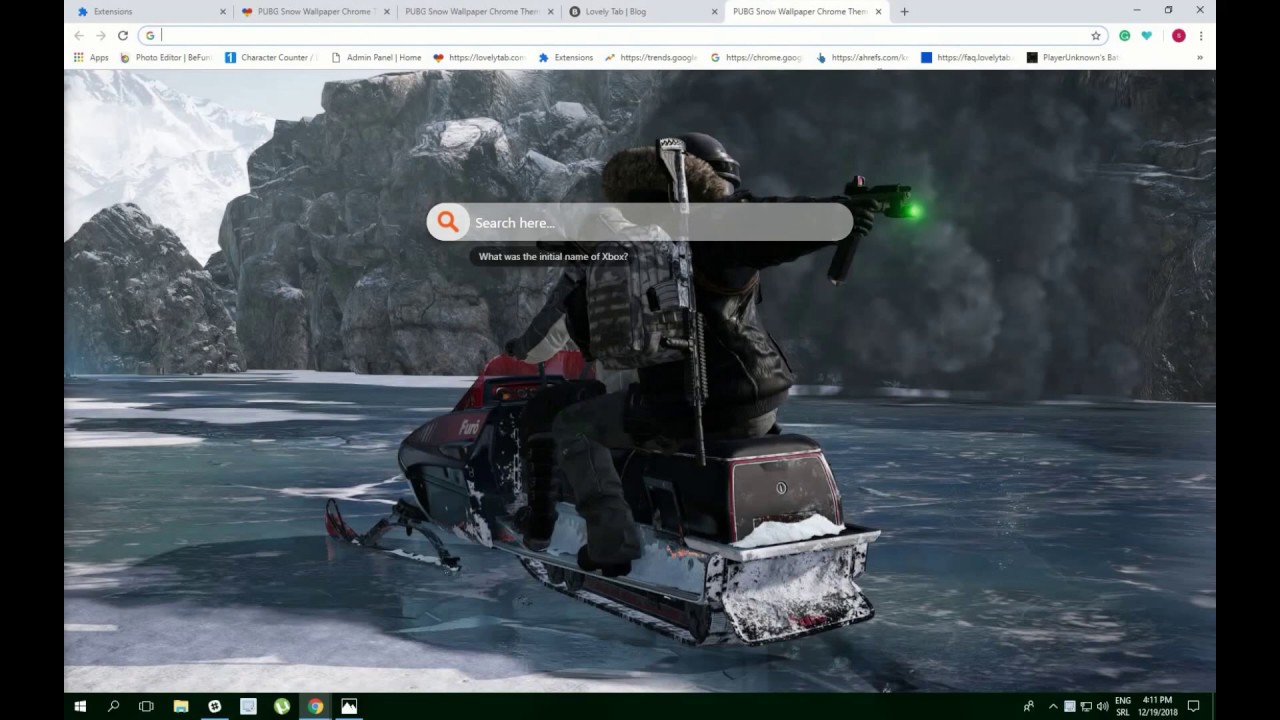
Task: Open the Photo Editor | BeFunky bookmark
Action: (166, 57)
